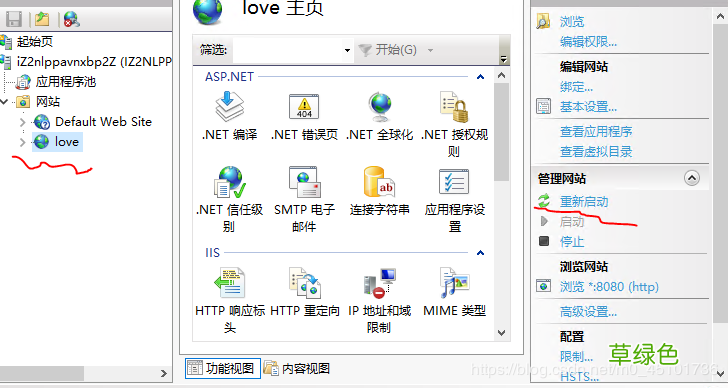Screen dimensions: 728x388
Task: Click the open folder toolbar icon
Action: (x=42, y=19)
